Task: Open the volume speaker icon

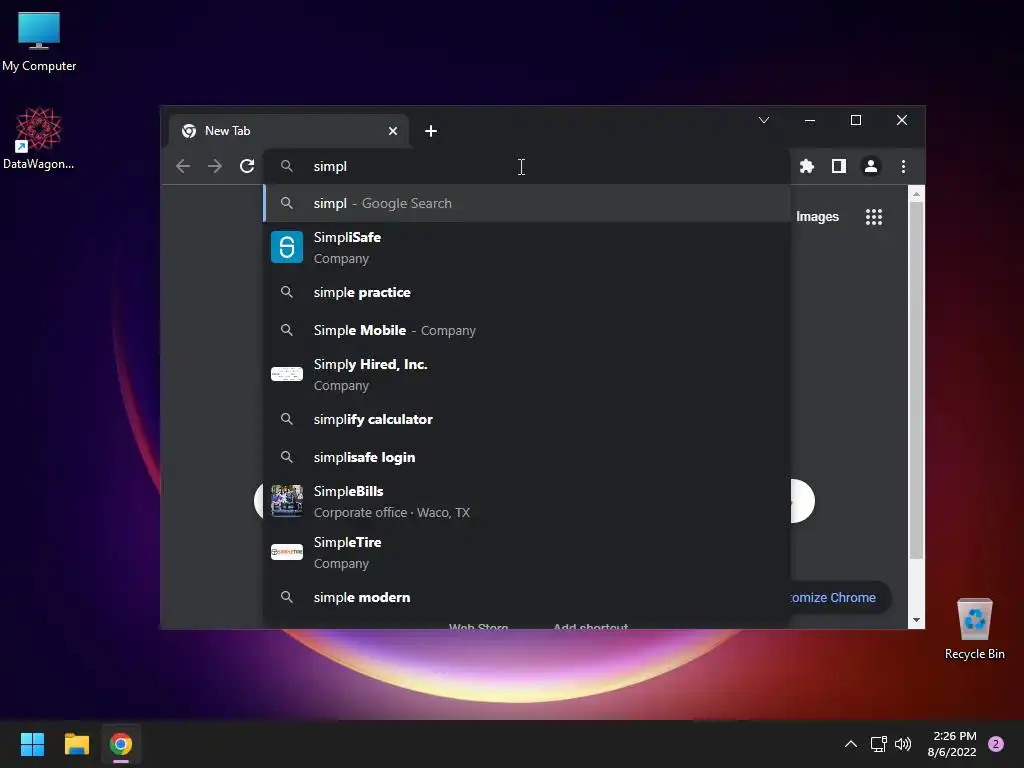Action: [903, 744]
